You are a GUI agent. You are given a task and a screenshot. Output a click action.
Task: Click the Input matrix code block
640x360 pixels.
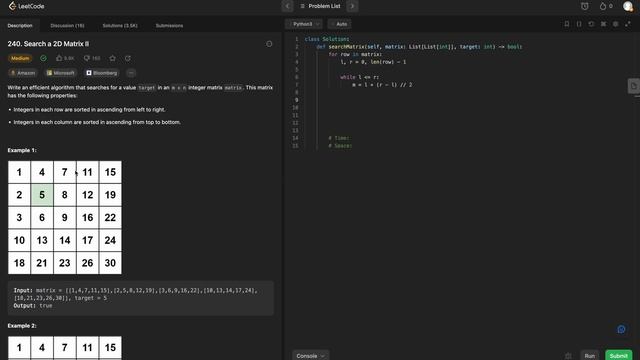coord(140,298)
